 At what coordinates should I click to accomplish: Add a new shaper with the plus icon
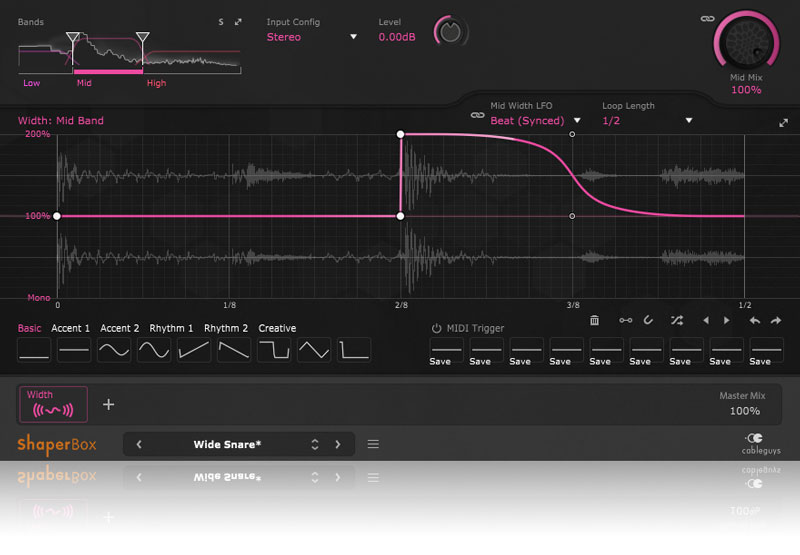pyautogui.click(x=109, y=405)
